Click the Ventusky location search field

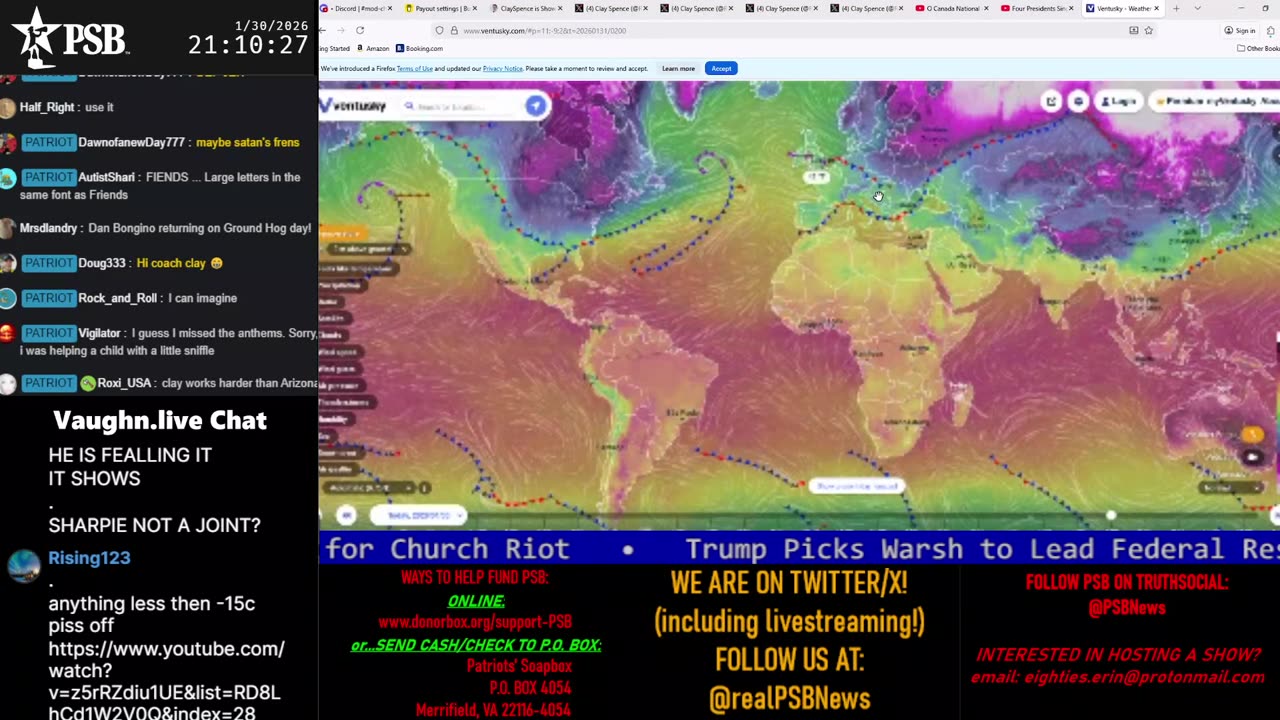(x=460, y=106)
